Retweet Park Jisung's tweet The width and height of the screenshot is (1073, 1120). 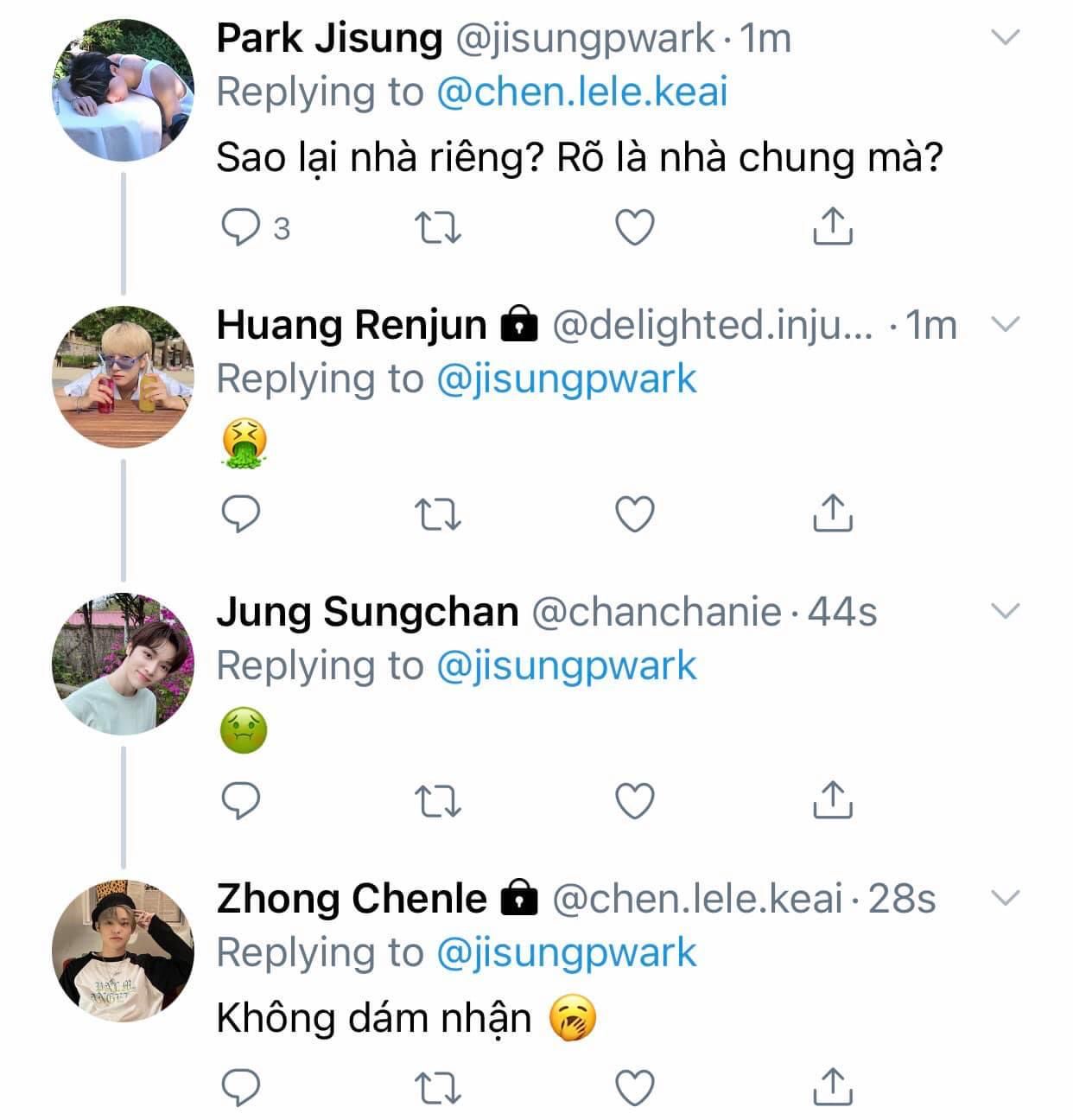[x=438, y=227]
